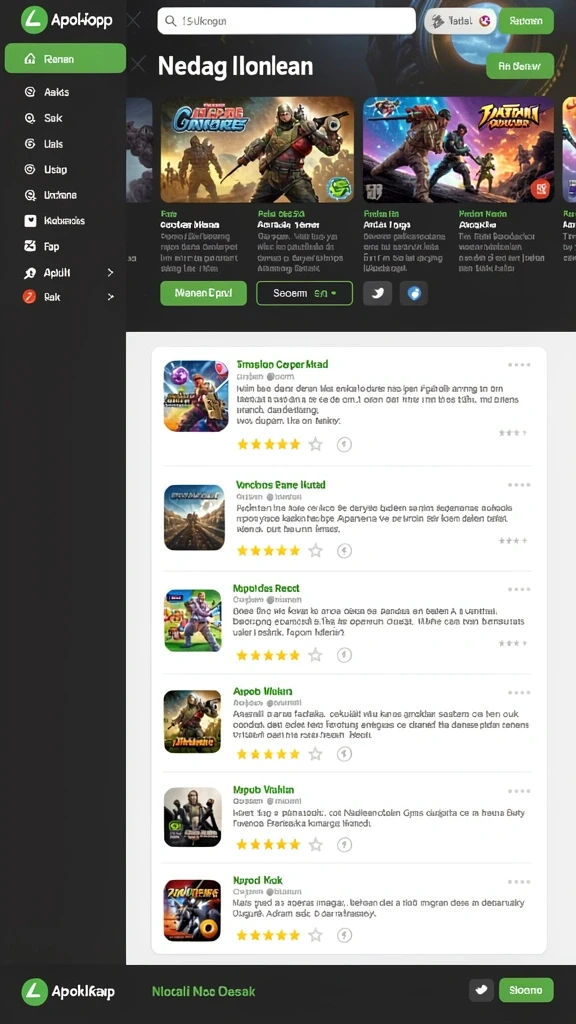Expand the Rak sidebar chevron
576x1024 pixels.
click(110, 296)
